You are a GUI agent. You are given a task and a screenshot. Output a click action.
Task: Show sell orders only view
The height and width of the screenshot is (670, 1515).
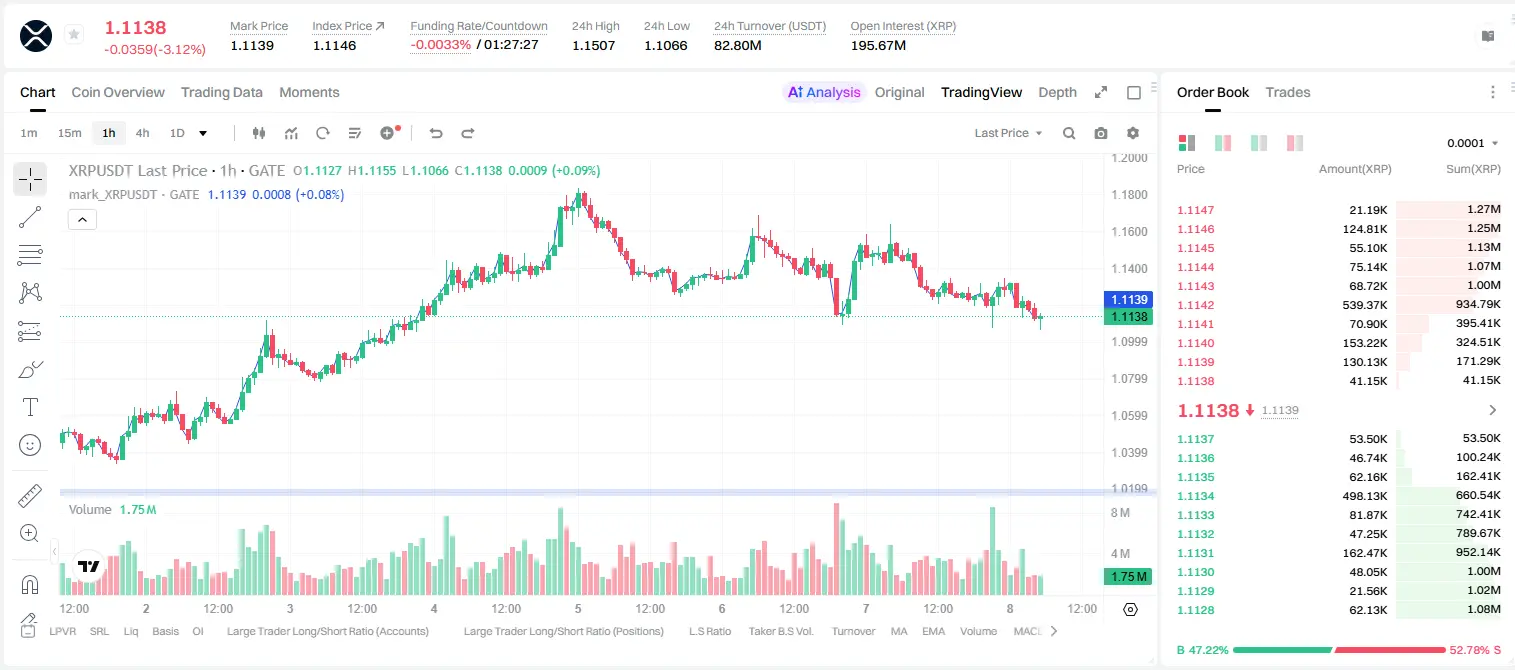1295,143
